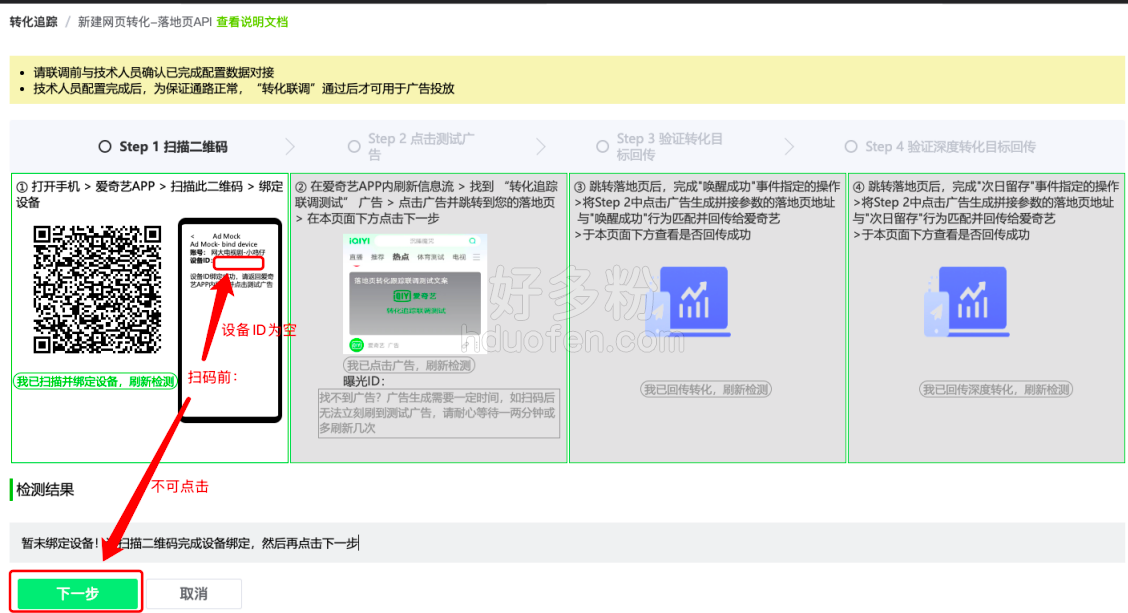The image size is (1128, 613).
Task: Click chevron arrow after Step 3
Action: pyautogui.click(x=789, y=147)
